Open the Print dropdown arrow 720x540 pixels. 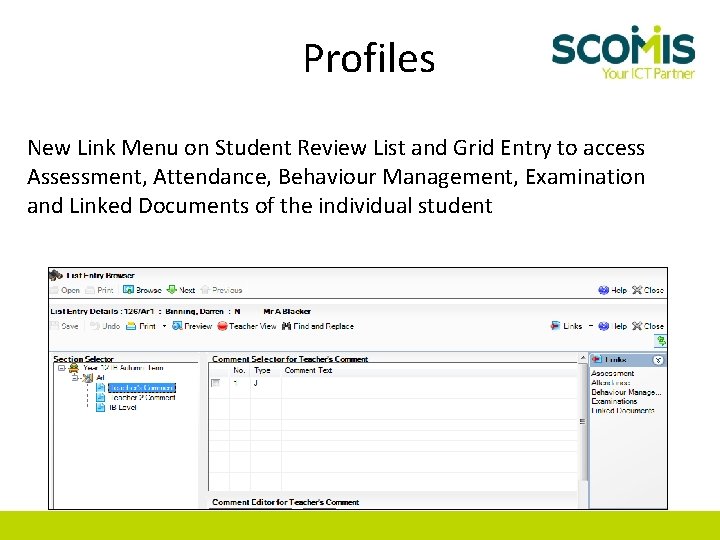164,326
